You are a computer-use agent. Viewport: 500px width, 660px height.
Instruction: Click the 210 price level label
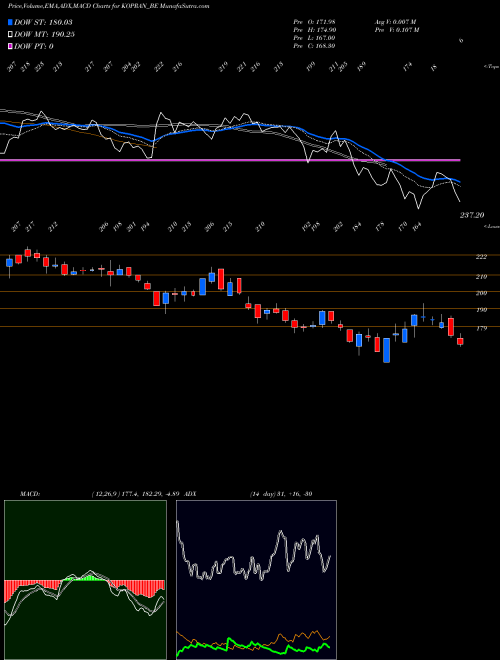pos(481,277)
